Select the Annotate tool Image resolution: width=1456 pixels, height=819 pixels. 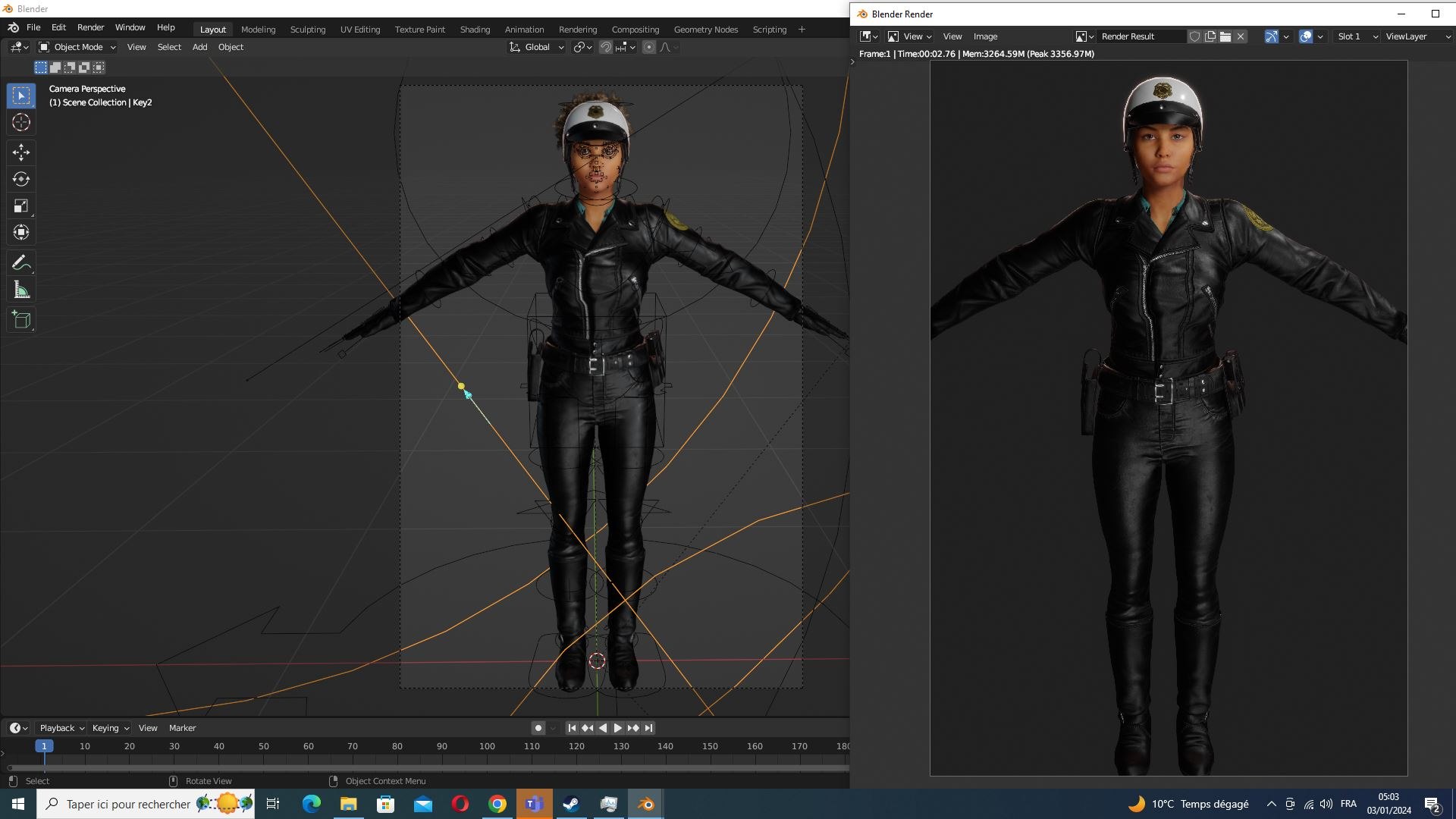[21, 263]
